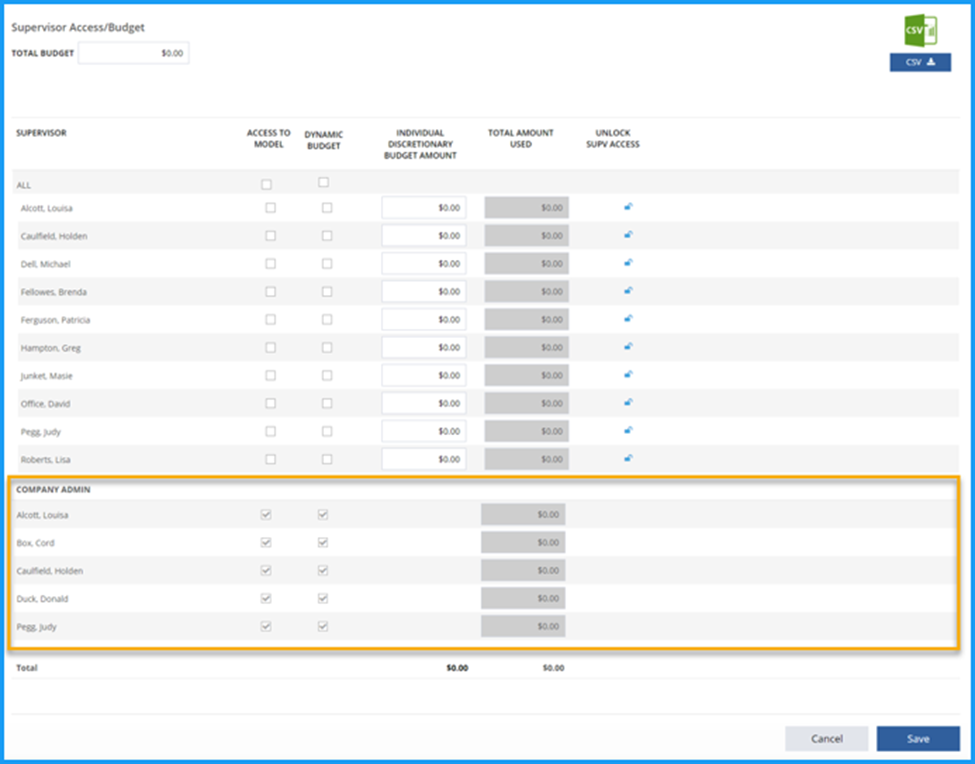The image size is (975, 764).
Task: Check Access to Model for Ferguson, Patricia
Action: coord(270,320)
